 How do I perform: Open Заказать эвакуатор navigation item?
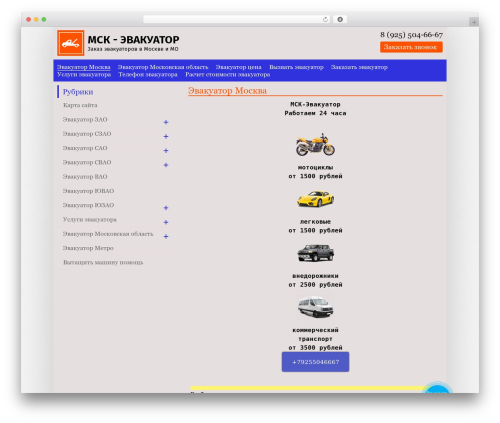[x=359, y=67]
